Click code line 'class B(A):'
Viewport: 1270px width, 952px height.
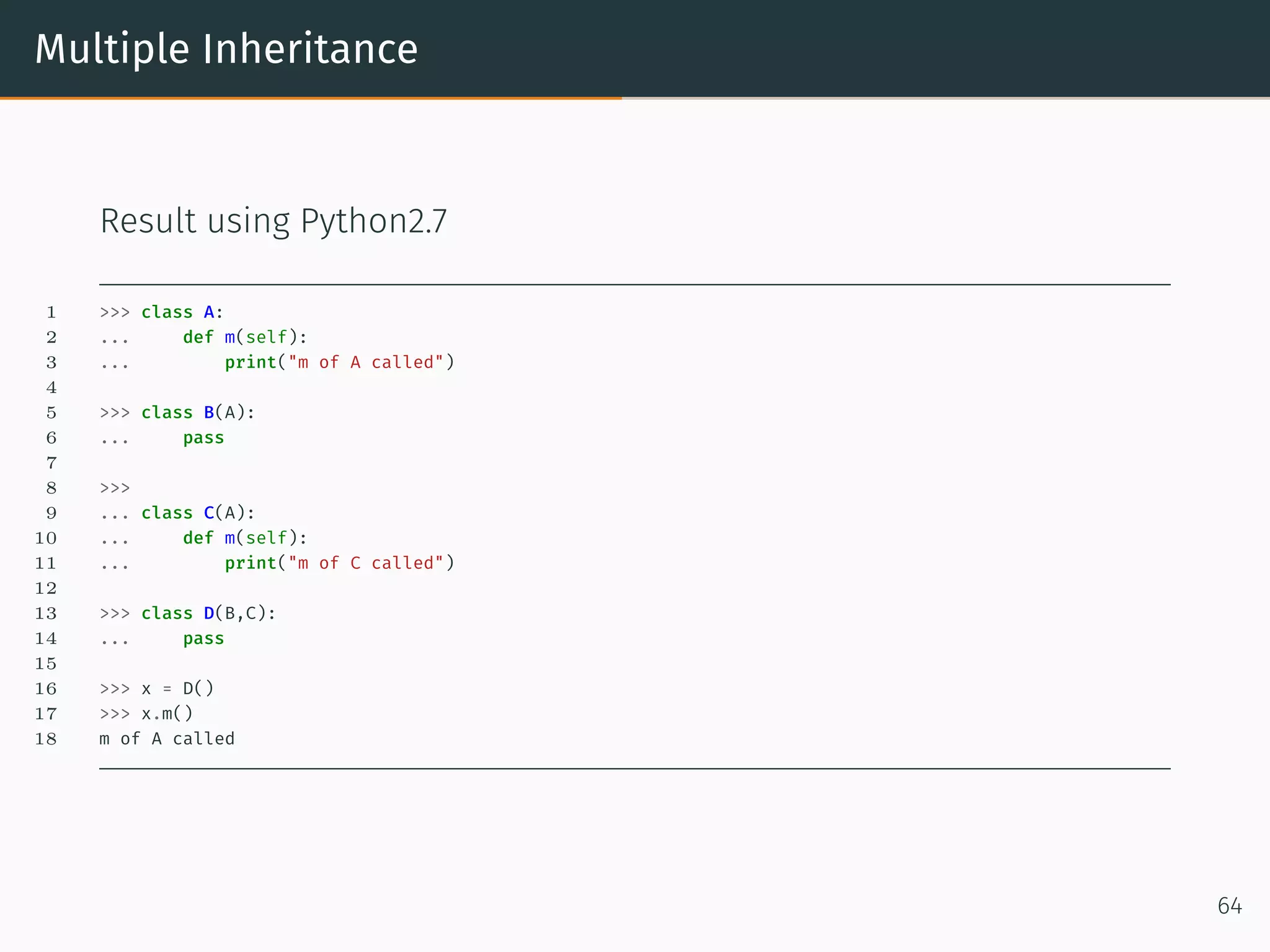point(198,413)
